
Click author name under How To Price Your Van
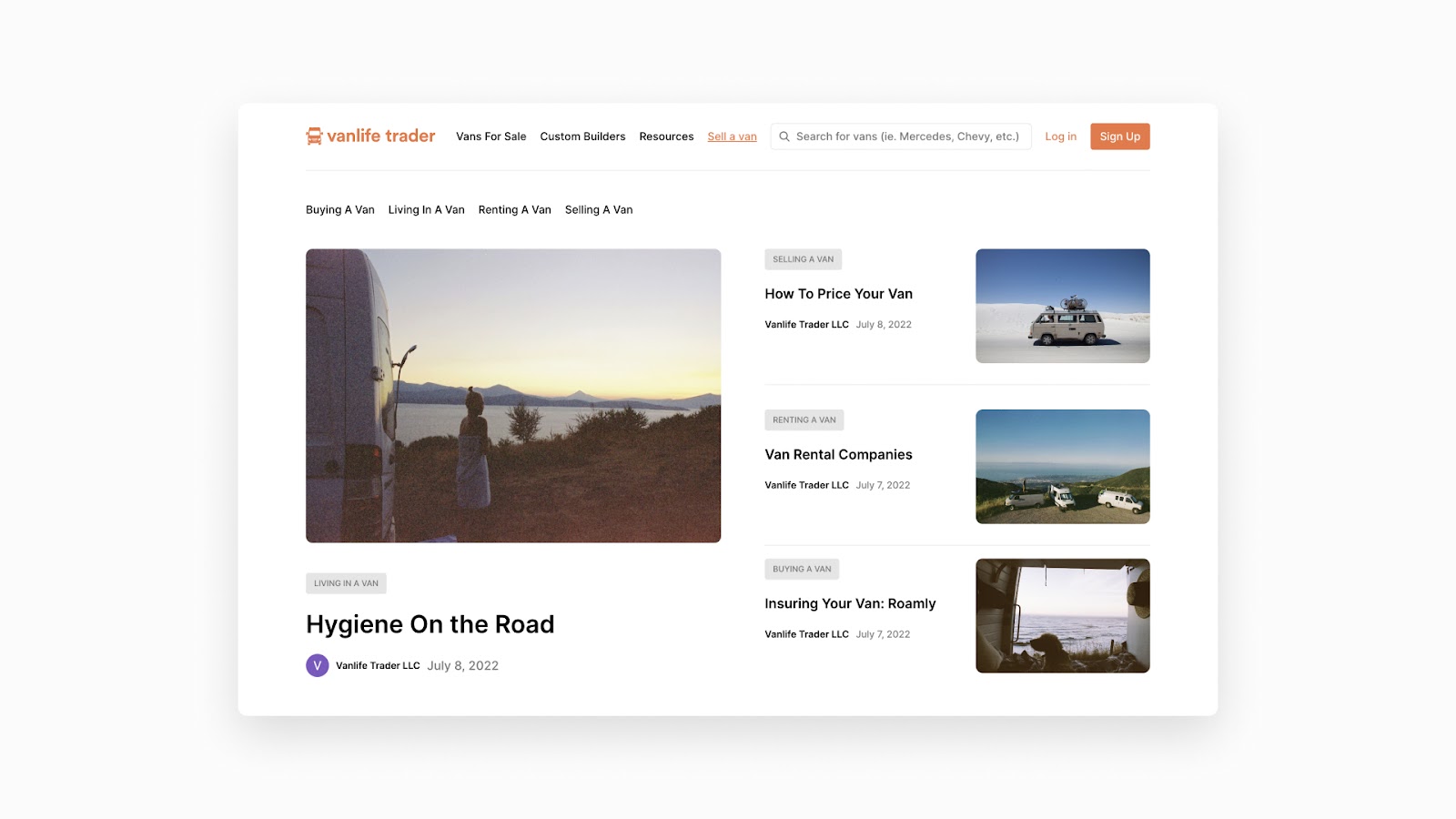807,324
